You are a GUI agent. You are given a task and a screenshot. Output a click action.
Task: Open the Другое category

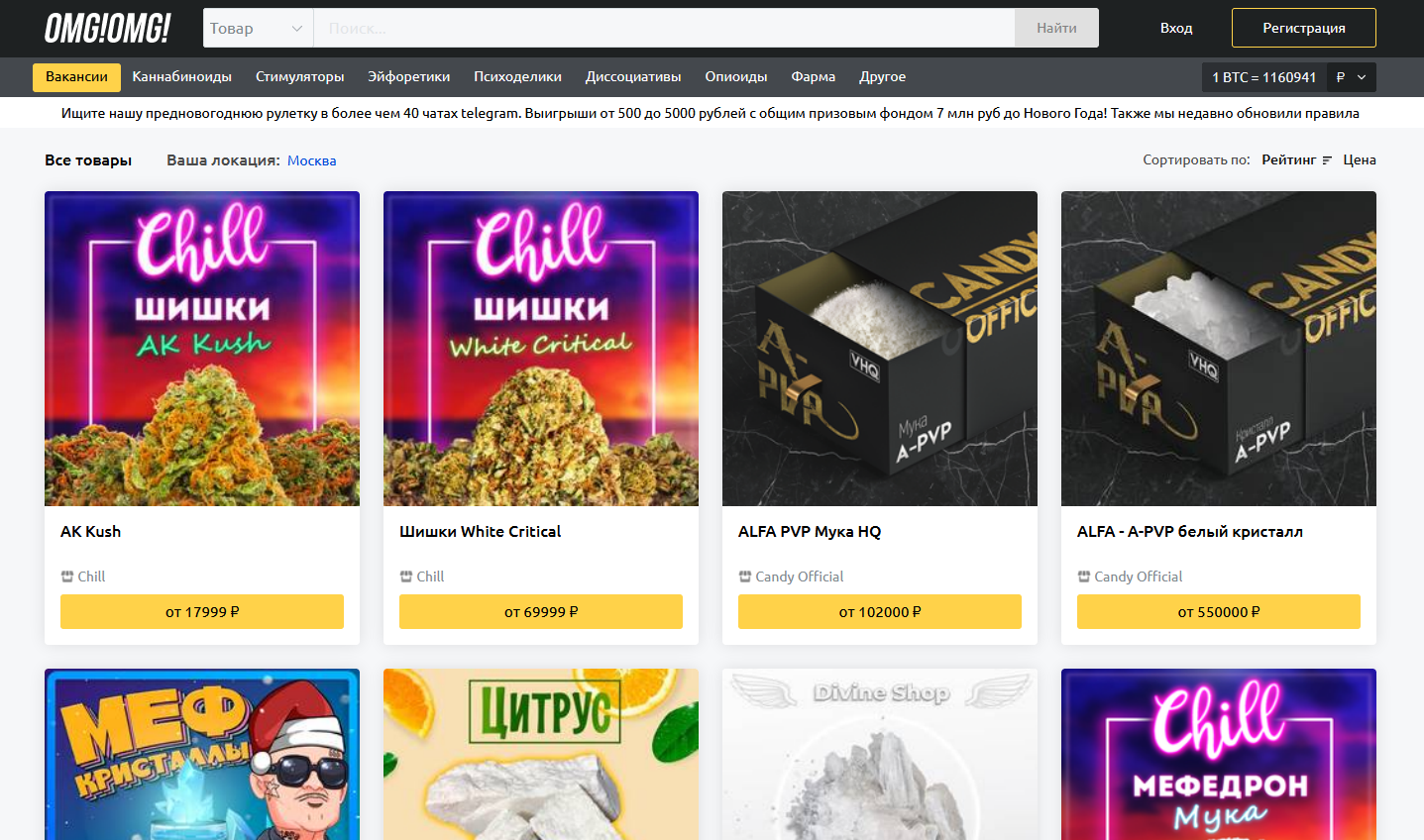(x=882, y=77)
